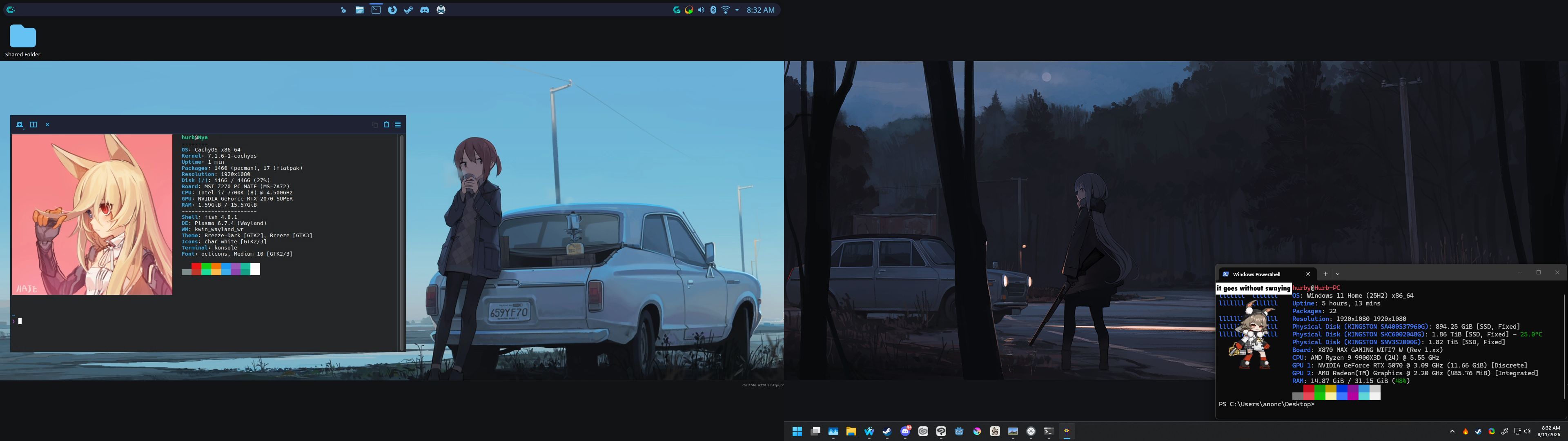This screenshot has height=441, width=1568.
Task: Click the "CPU: AMD Ryzen 9 9900X3D" line
Action: click(1366, 358)
